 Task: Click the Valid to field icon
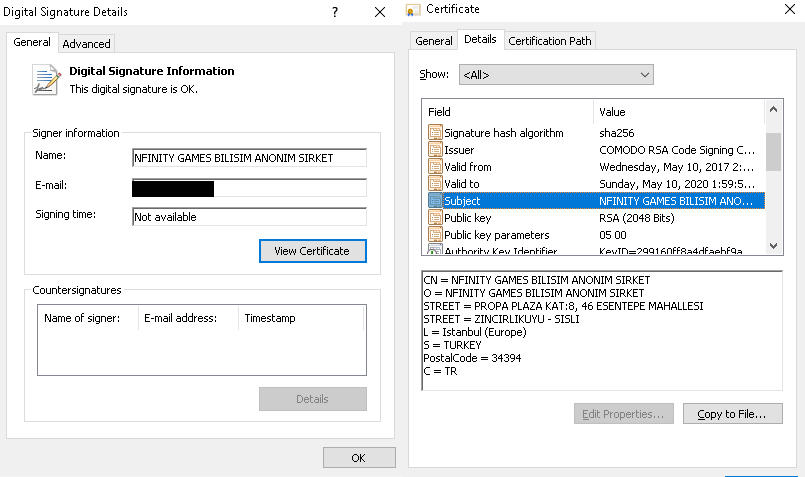point(435,184)
